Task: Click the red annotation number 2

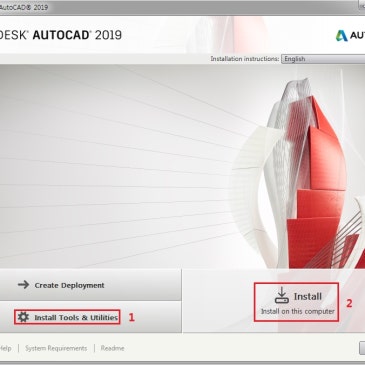Action: click(x=349, y=303)
